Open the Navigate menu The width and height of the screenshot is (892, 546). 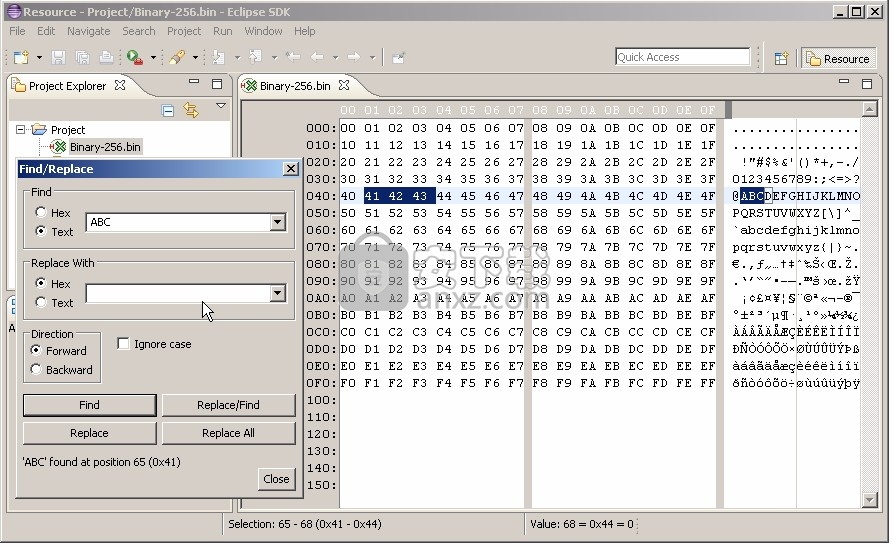[89, 31]
